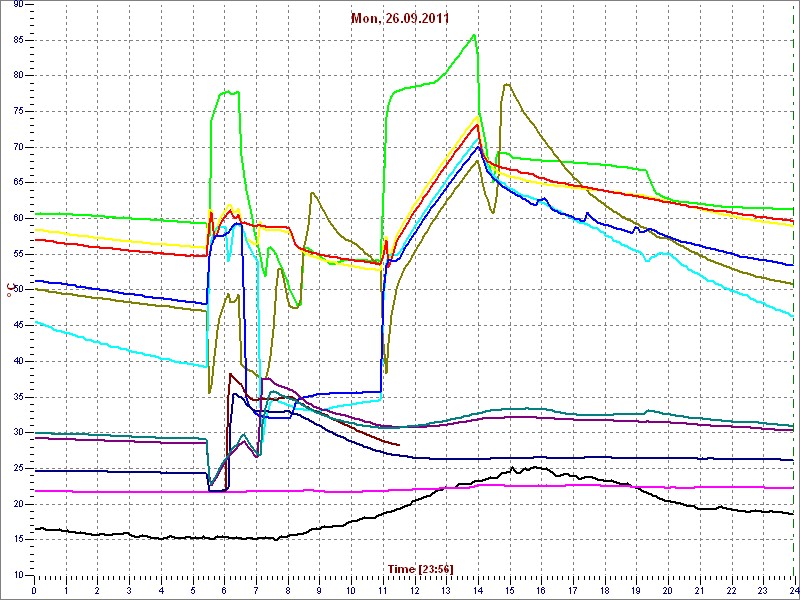
Task: Click hour 8 on the time axis
Action: 287,590
